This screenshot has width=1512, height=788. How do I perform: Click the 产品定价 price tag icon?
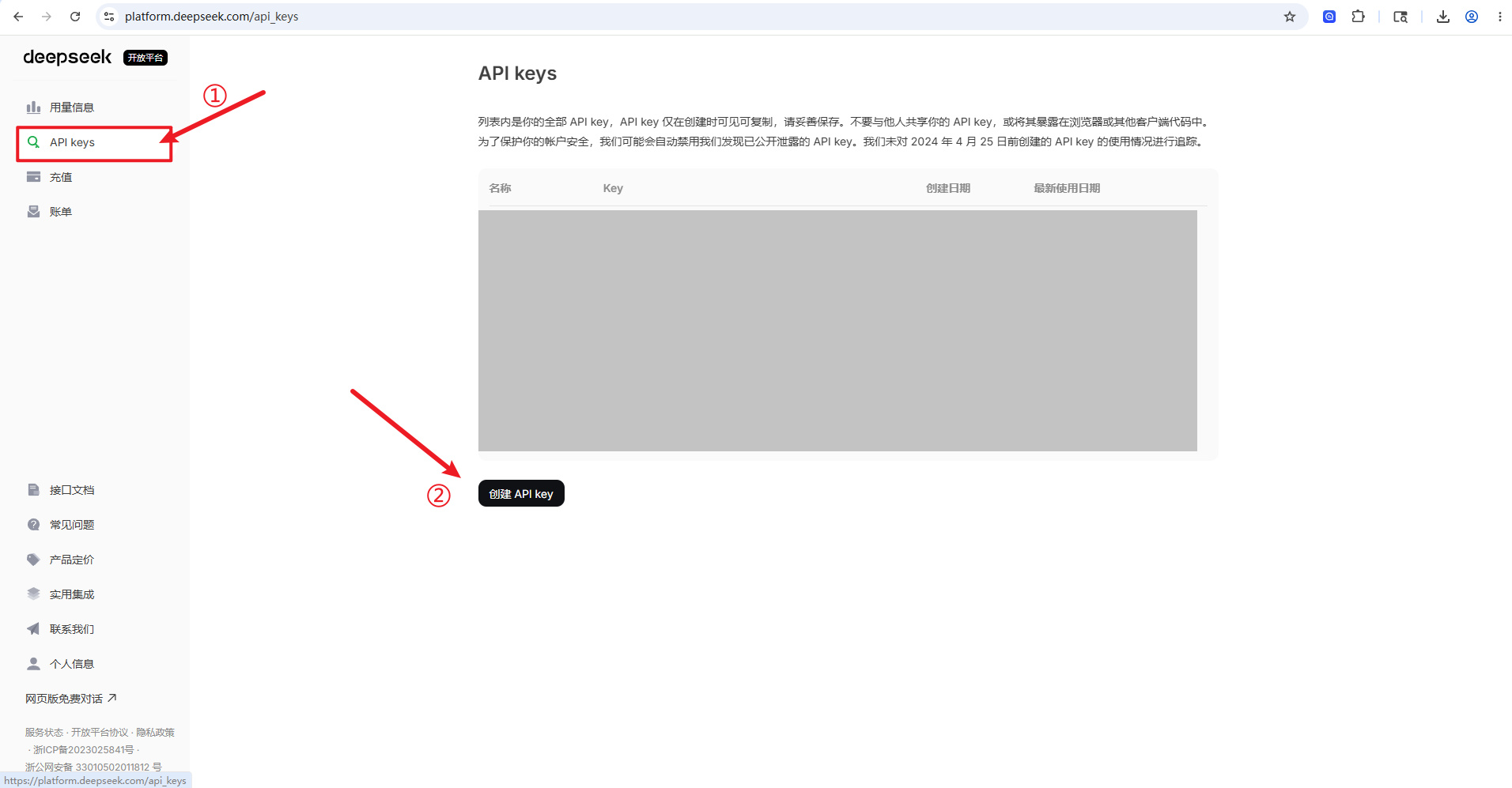click(33, 560)
